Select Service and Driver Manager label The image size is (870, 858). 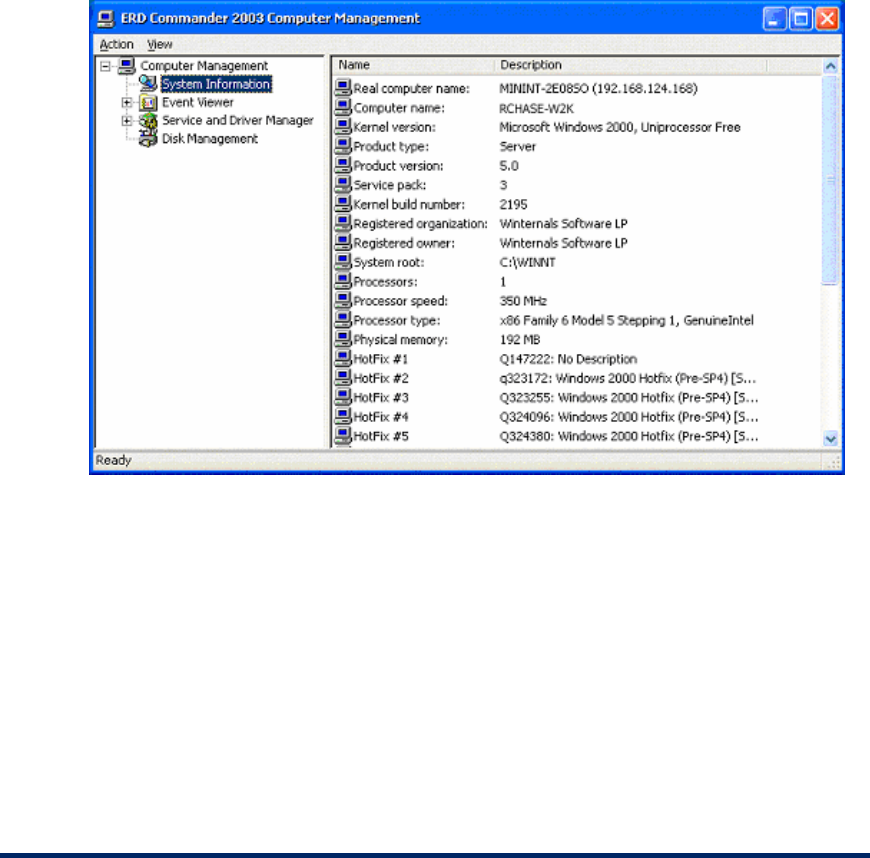[x=237, y=120]
